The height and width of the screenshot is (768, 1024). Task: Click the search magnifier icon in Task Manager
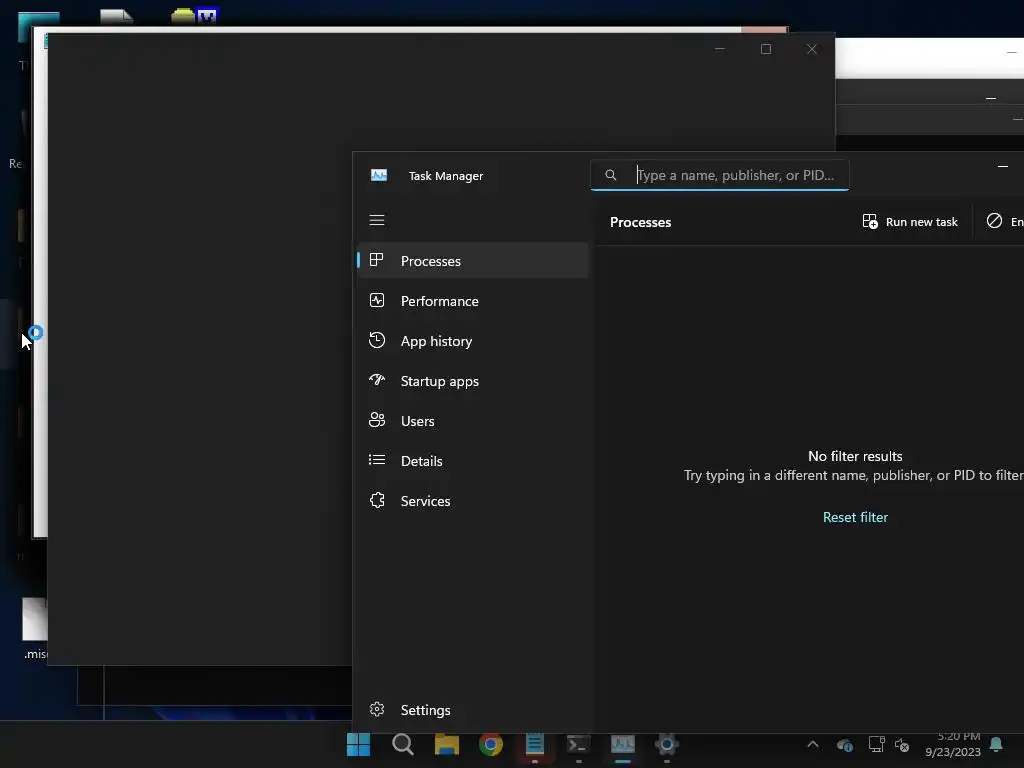click(611, 175)
